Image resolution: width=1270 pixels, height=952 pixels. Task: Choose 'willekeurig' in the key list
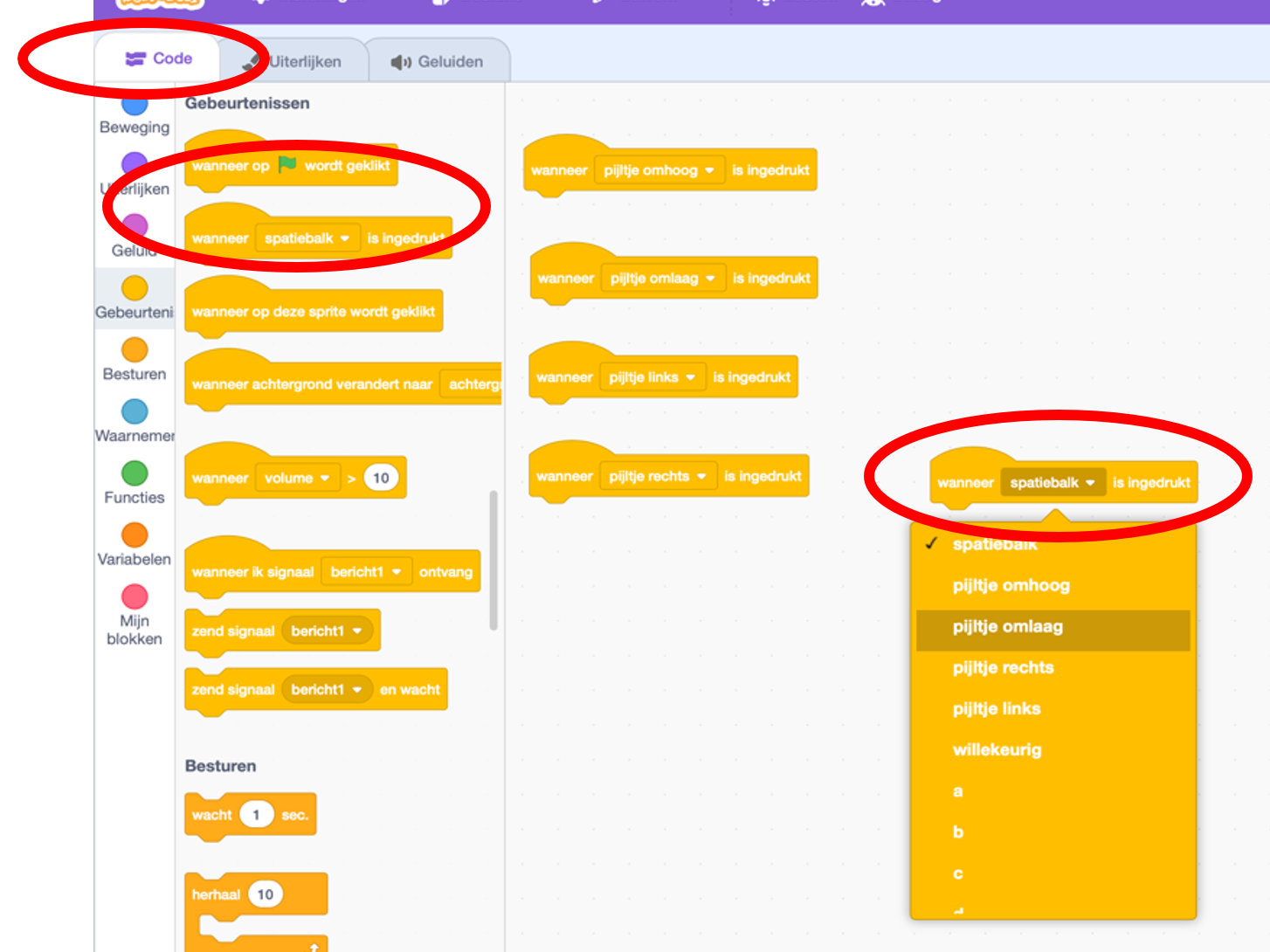pos(997,750)
